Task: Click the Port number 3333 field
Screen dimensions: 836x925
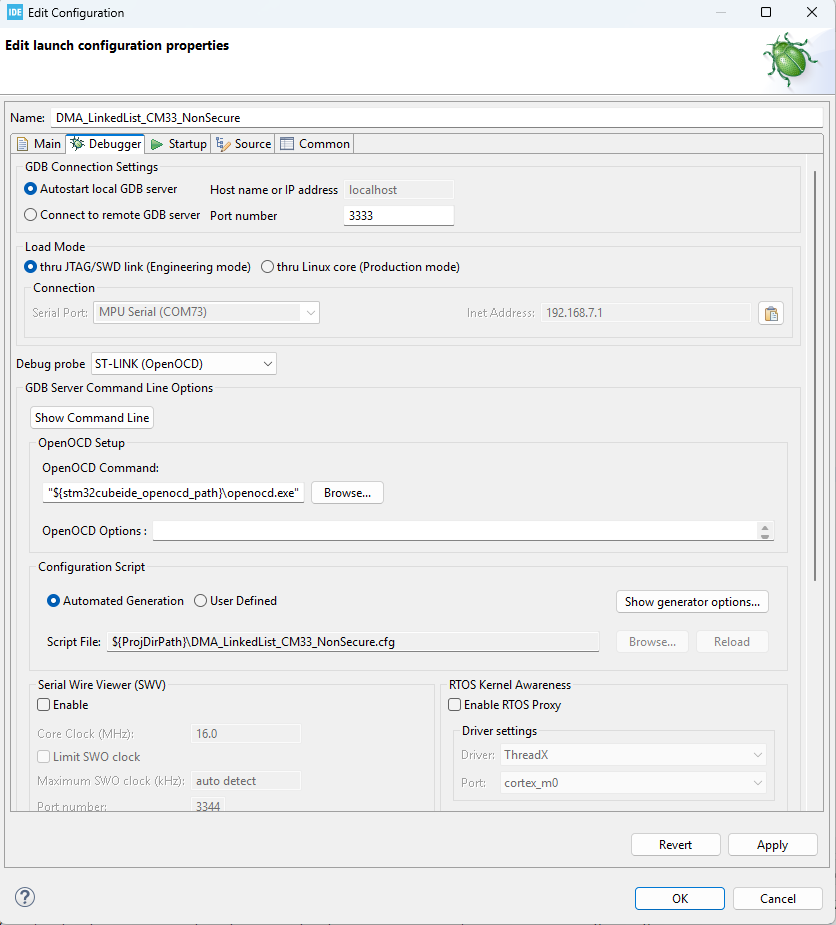Action: 399,215
